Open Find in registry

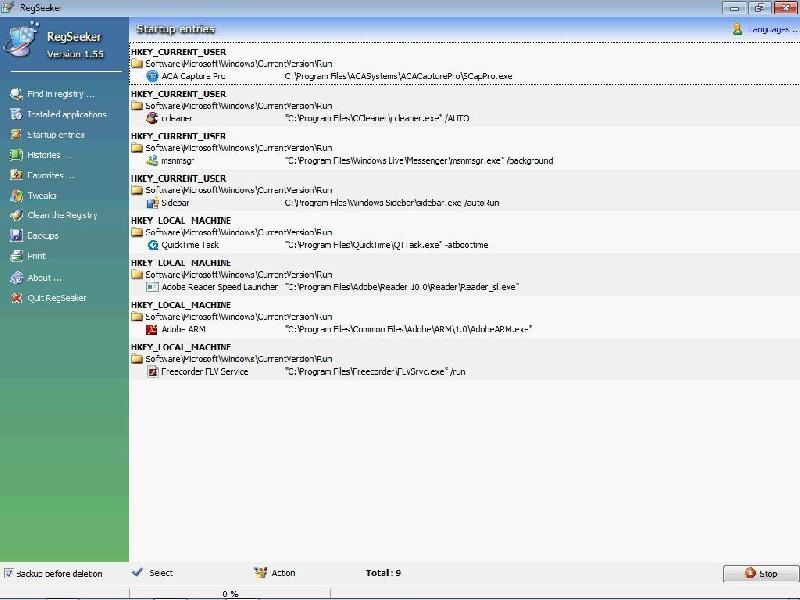point(61,94)
